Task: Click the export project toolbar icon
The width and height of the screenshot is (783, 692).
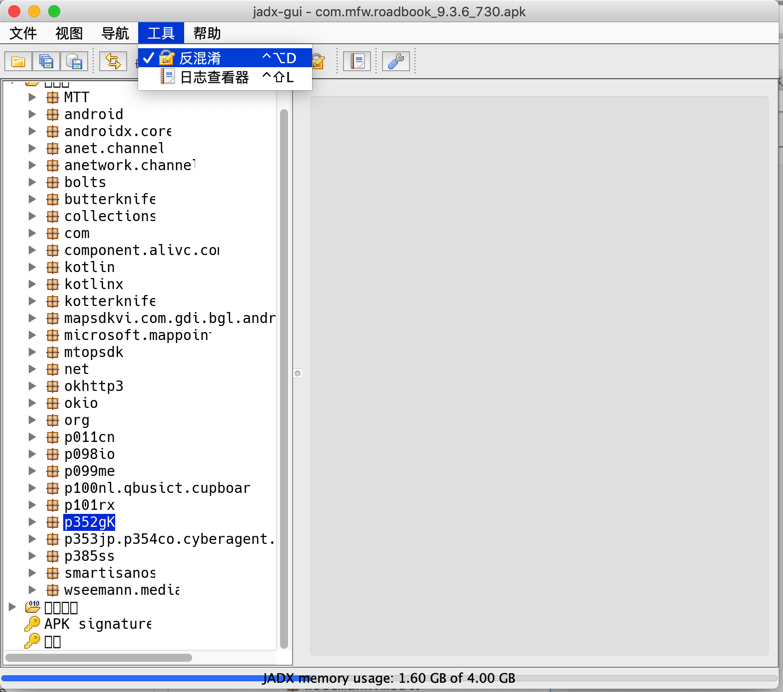Action: pyautogui.click(x=74, y=61)
